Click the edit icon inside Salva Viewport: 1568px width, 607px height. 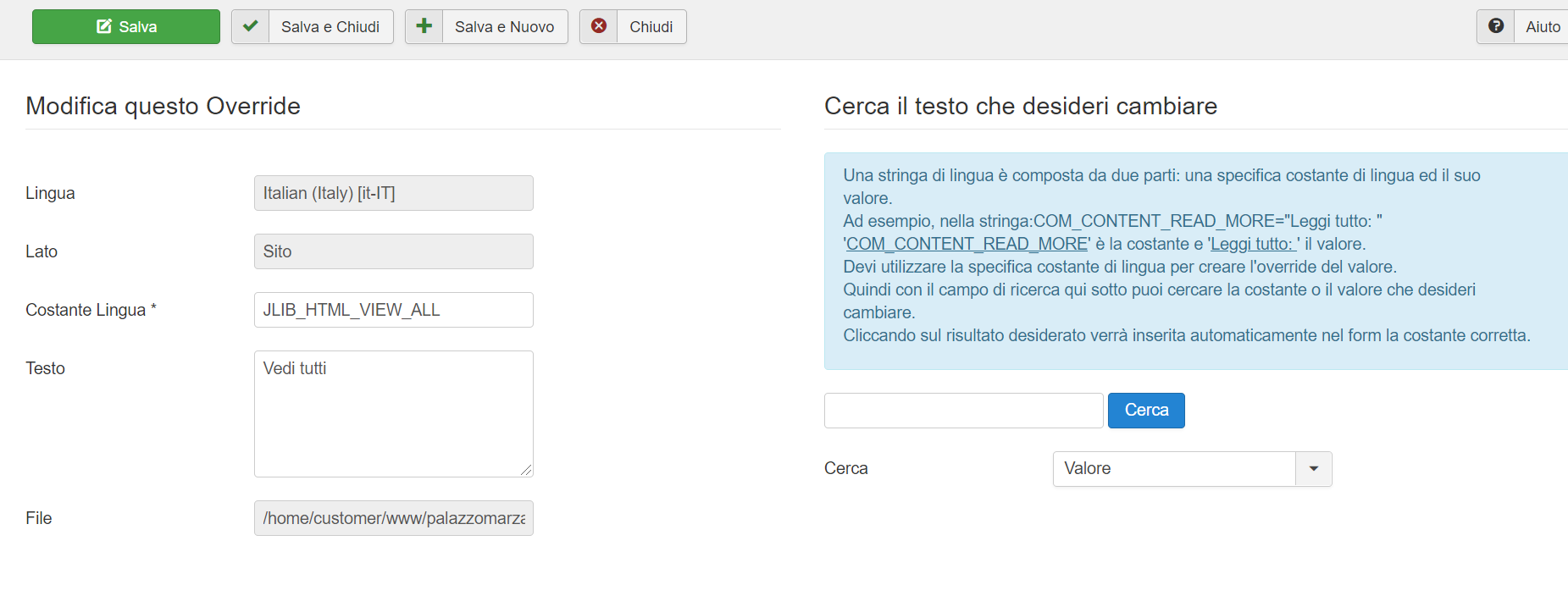pyautogui.click(x=104, y=27)
